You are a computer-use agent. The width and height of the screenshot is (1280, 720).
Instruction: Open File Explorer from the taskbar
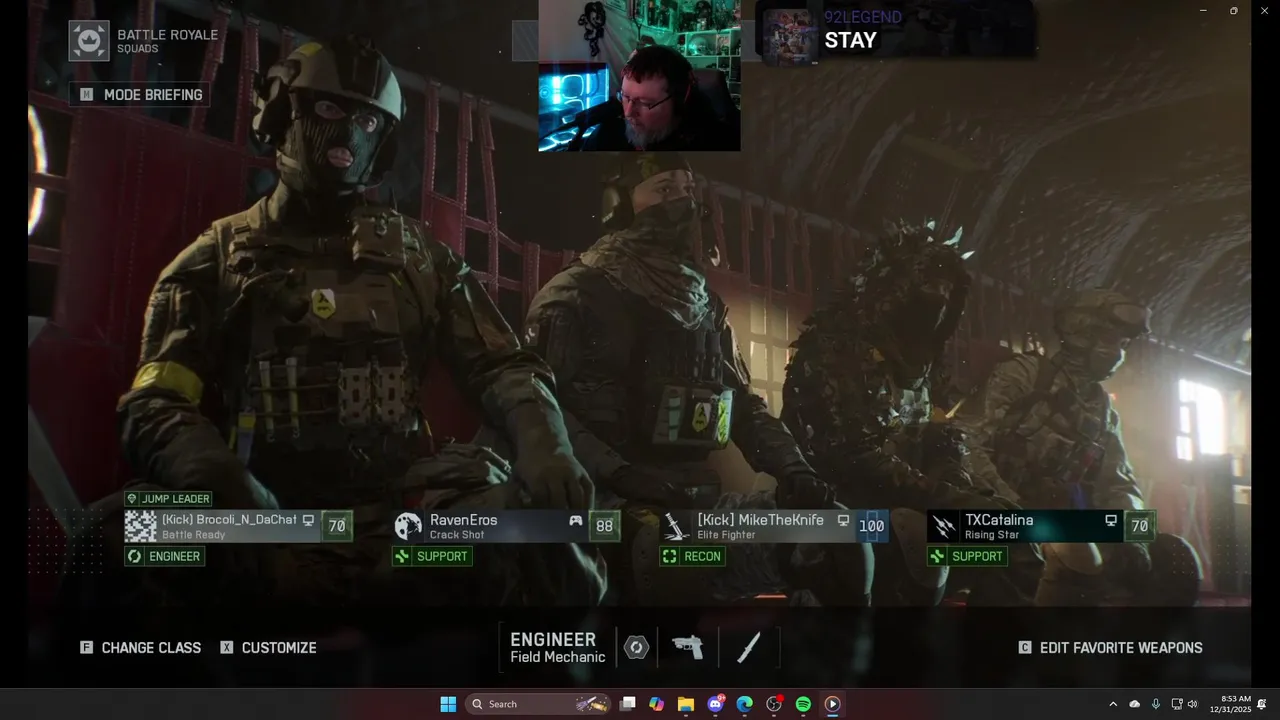click(x=686, y=704)
